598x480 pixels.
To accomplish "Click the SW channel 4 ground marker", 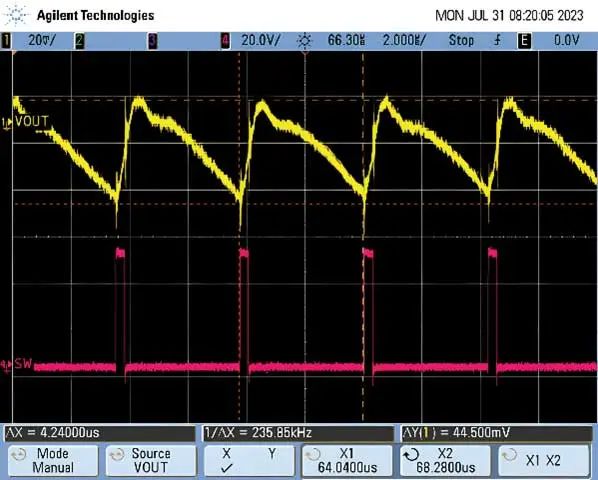I will (x=6, y=365).
